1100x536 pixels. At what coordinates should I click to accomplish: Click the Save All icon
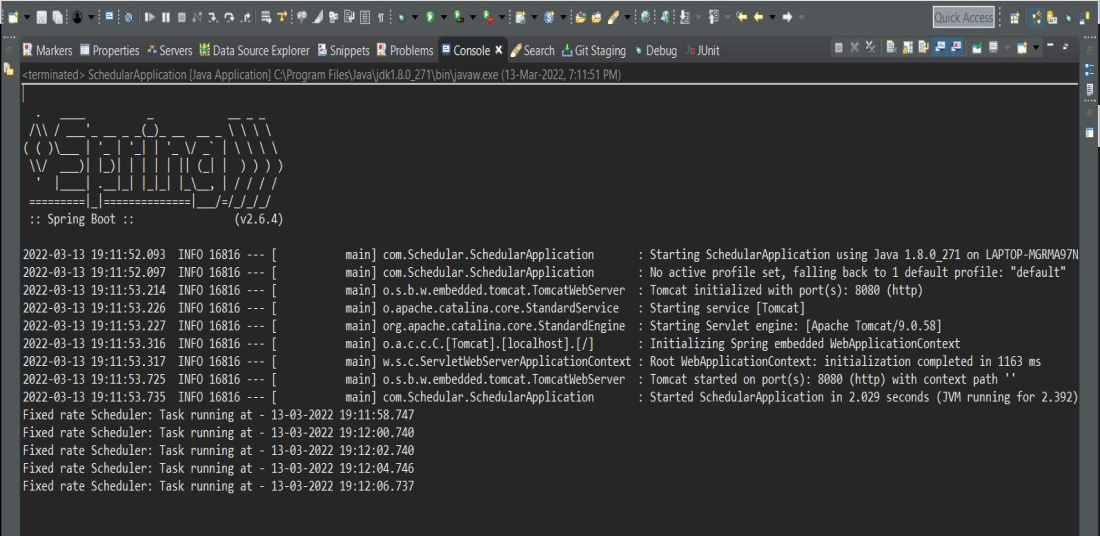57,17
